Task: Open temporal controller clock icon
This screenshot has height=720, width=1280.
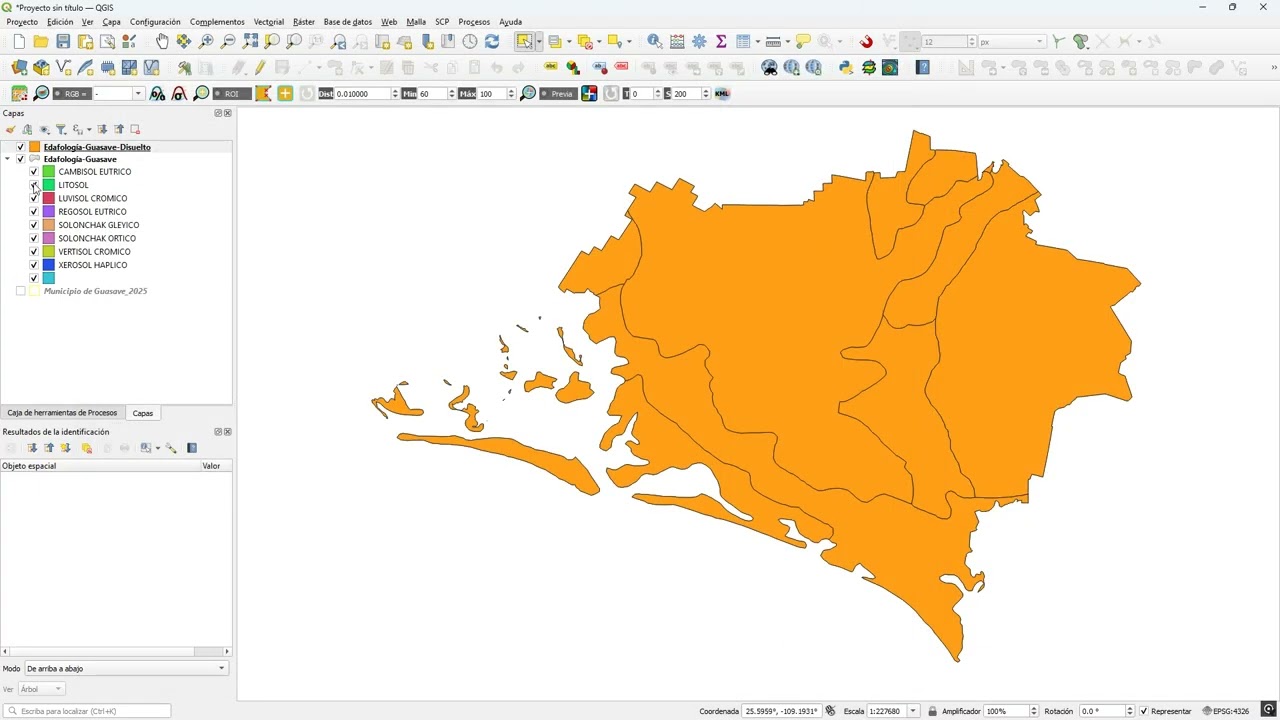Action: click(x=470, y=41)
